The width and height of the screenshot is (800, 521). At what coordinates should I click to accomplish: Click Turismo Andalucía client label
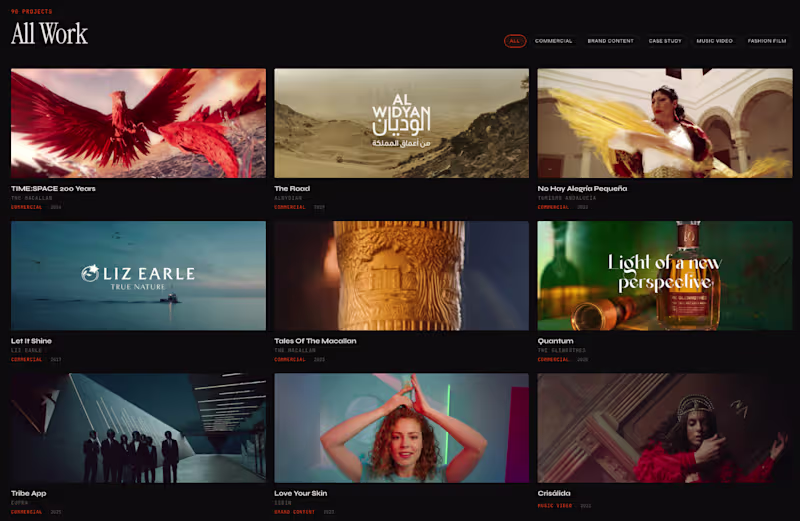pyautogui.click(x=567, y=198)
